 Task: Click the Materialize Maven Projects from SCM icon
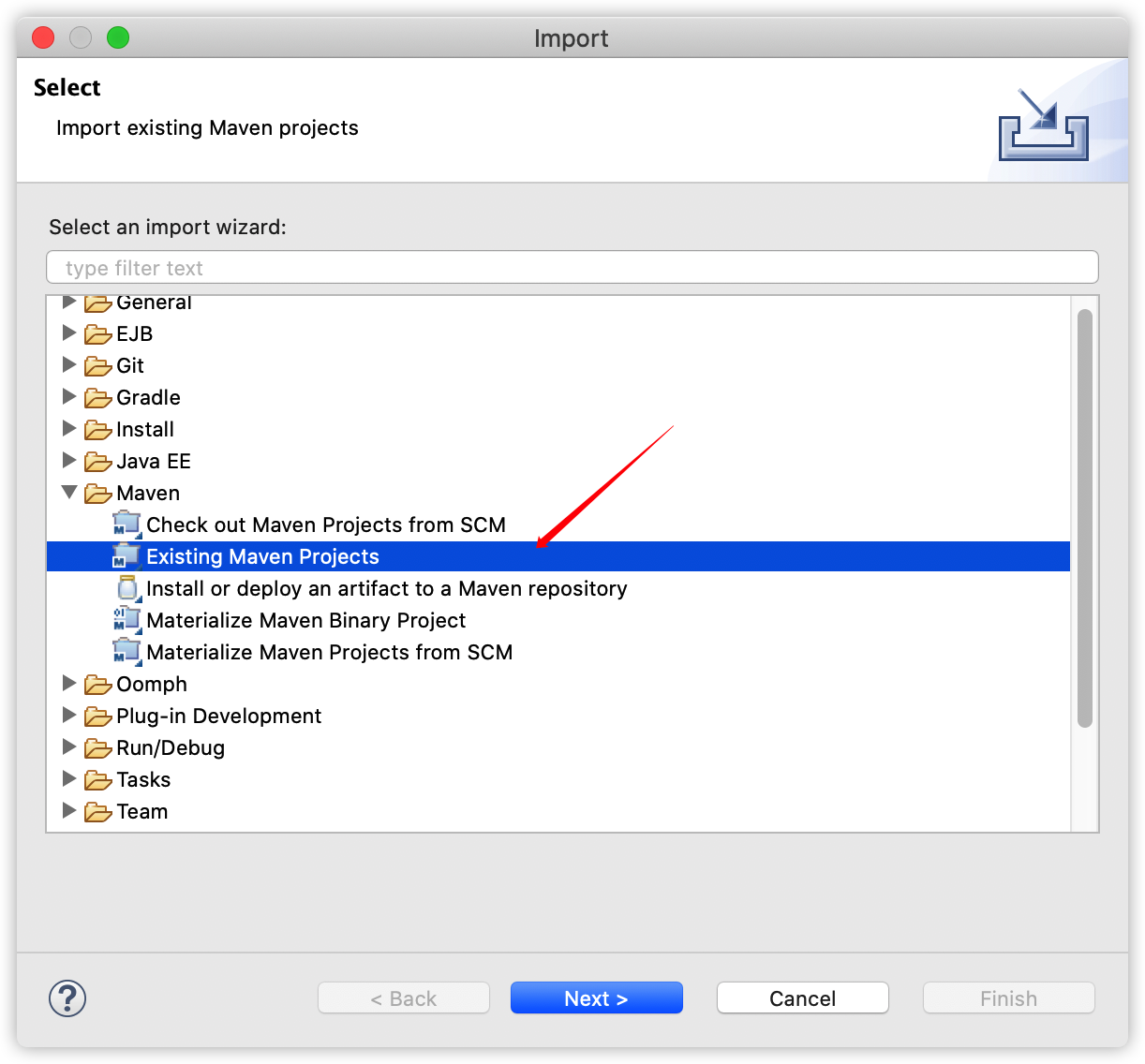point(126,652)
